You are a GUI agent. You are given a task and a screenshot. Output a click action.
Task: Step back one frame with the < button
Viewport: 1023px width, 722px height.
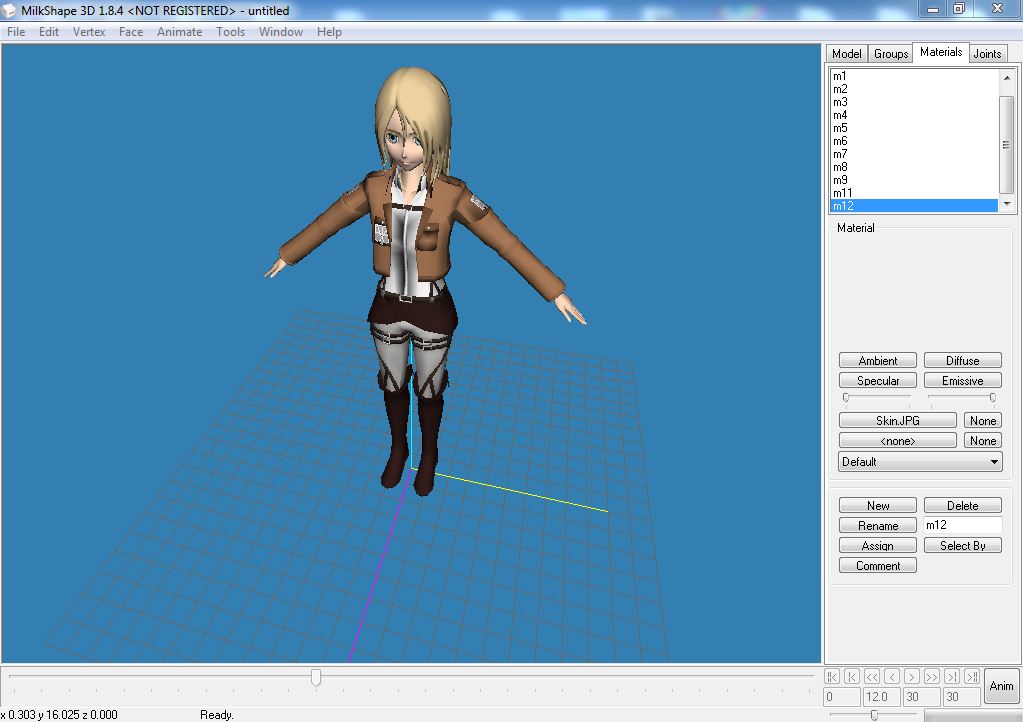(x=893, y=676)
